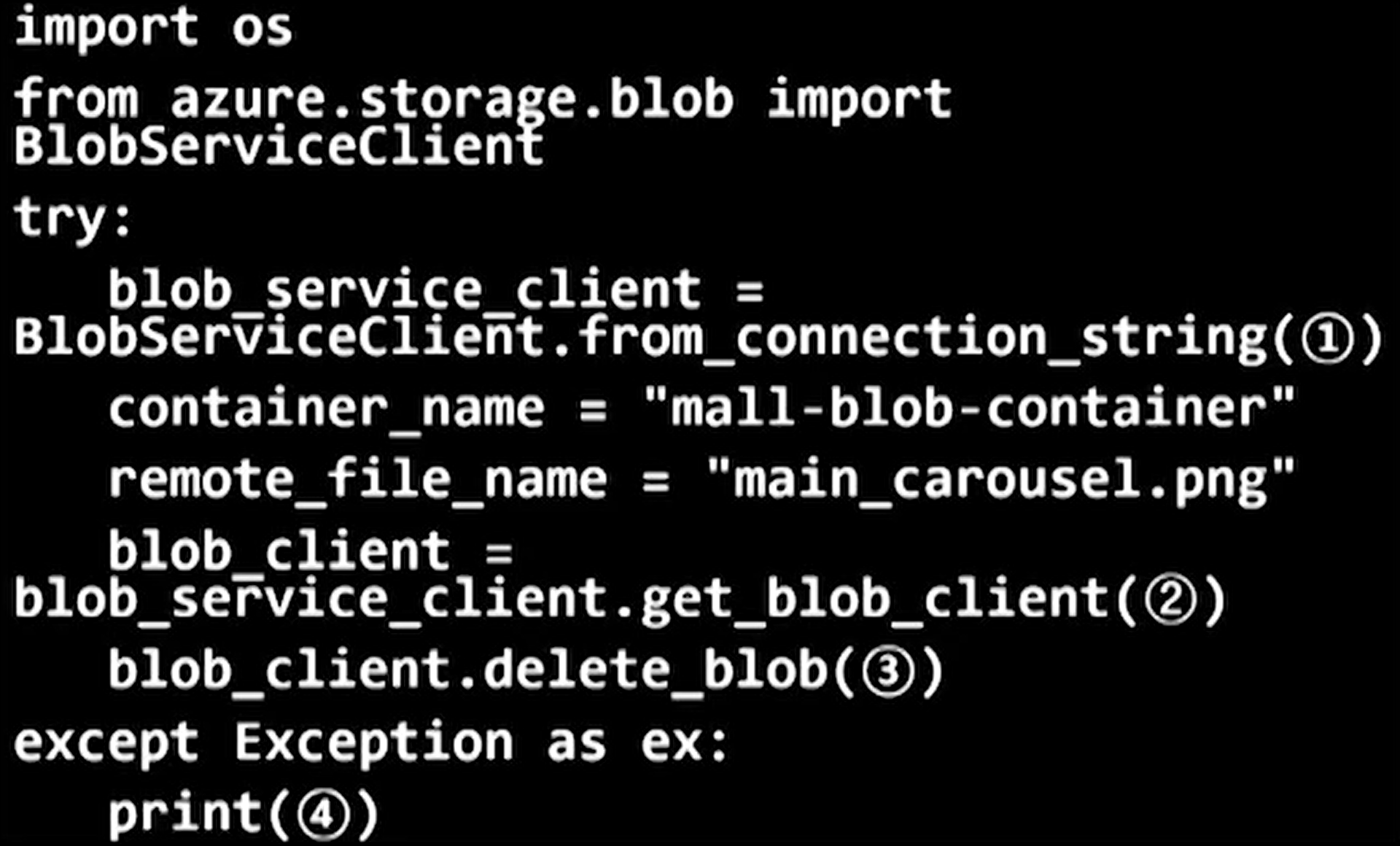
Task: Click the "try:" keyword
Action: [x=73, y=217]
